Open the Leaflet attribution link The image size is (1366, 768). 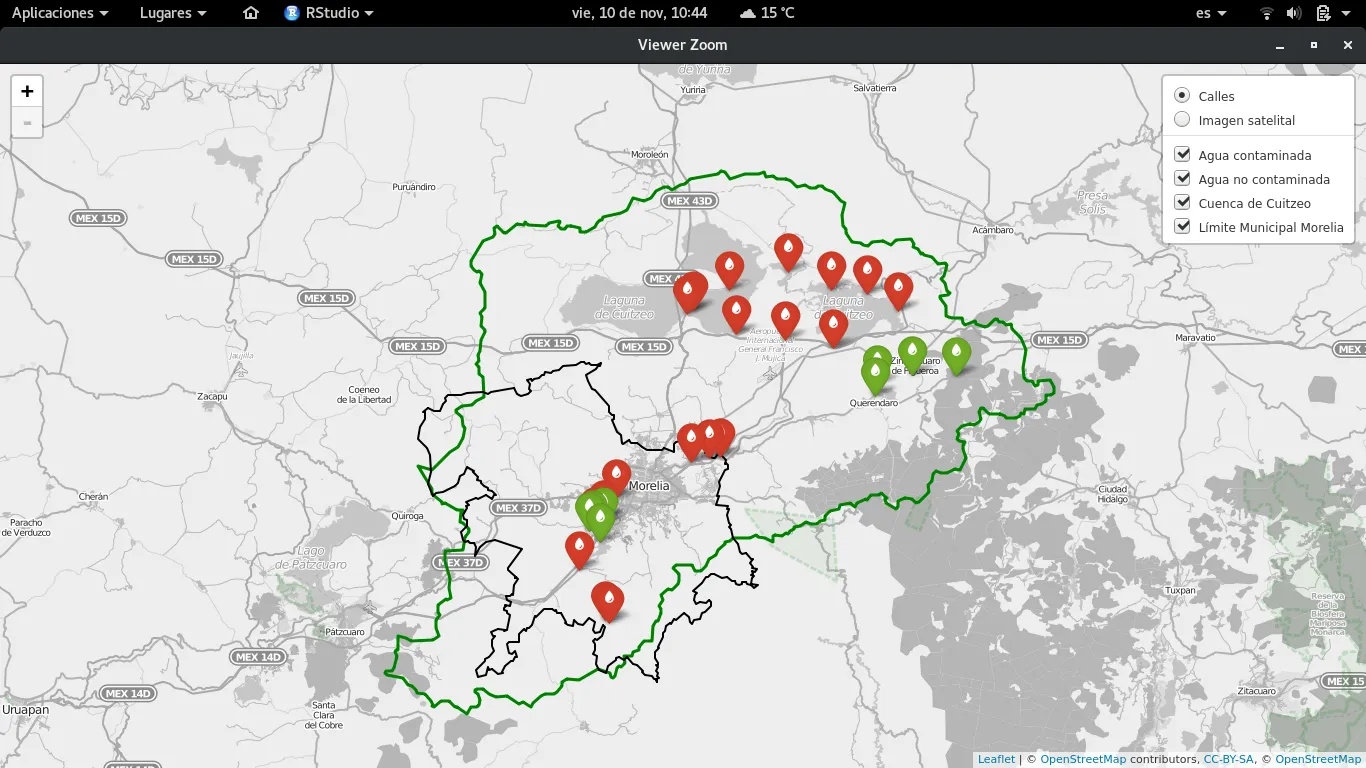tap(996, 759)
